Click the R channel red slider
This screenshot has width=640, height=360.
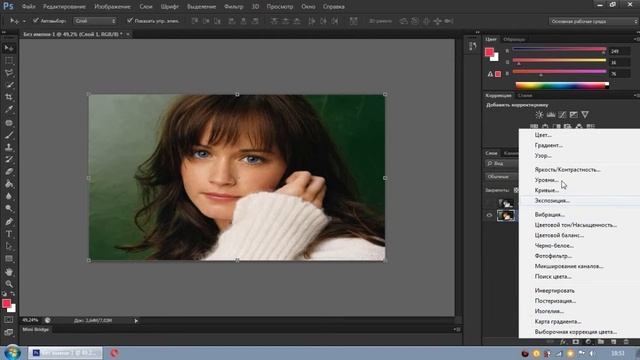point(559,50)
